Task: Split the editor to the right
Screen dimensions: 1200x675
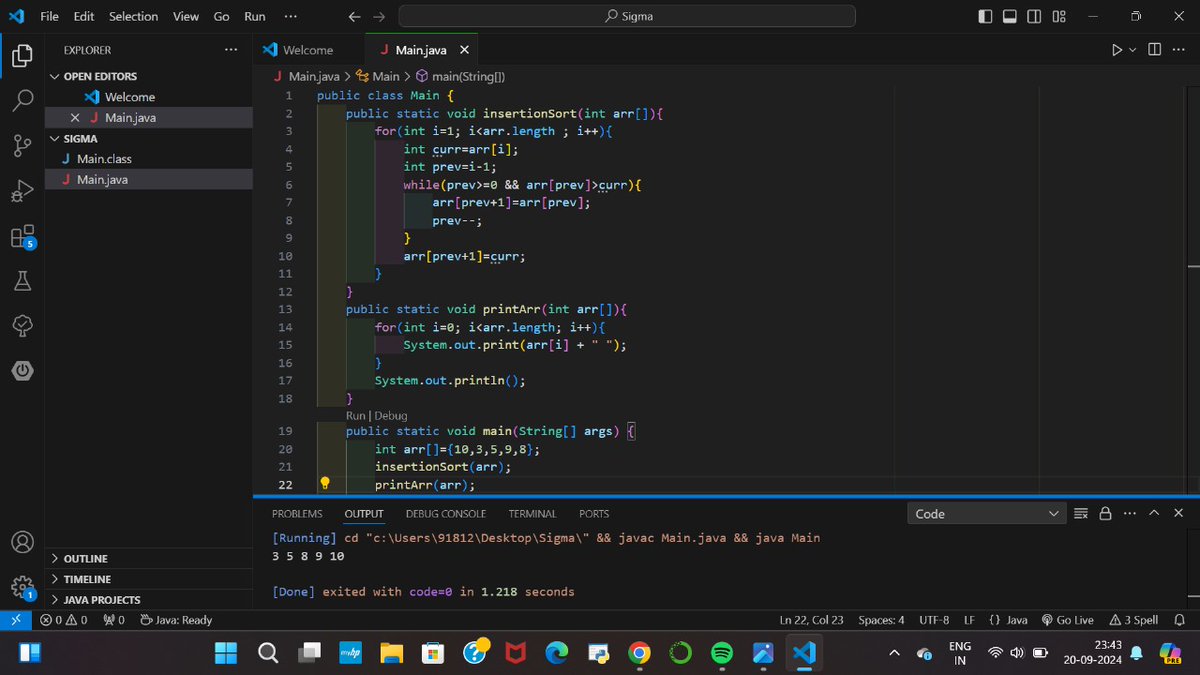Action: point(1154,50)
